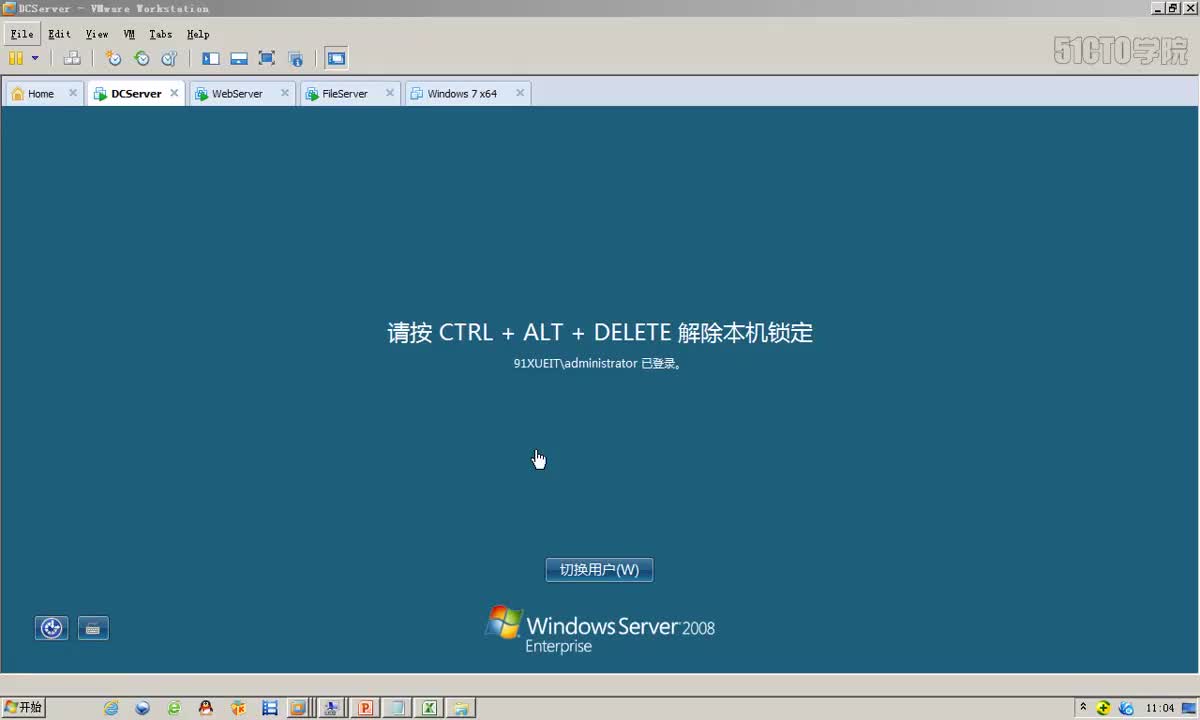Switch to the WebServer tab
This screenshot has width=1200, height=720.
[x=237, y=94]
